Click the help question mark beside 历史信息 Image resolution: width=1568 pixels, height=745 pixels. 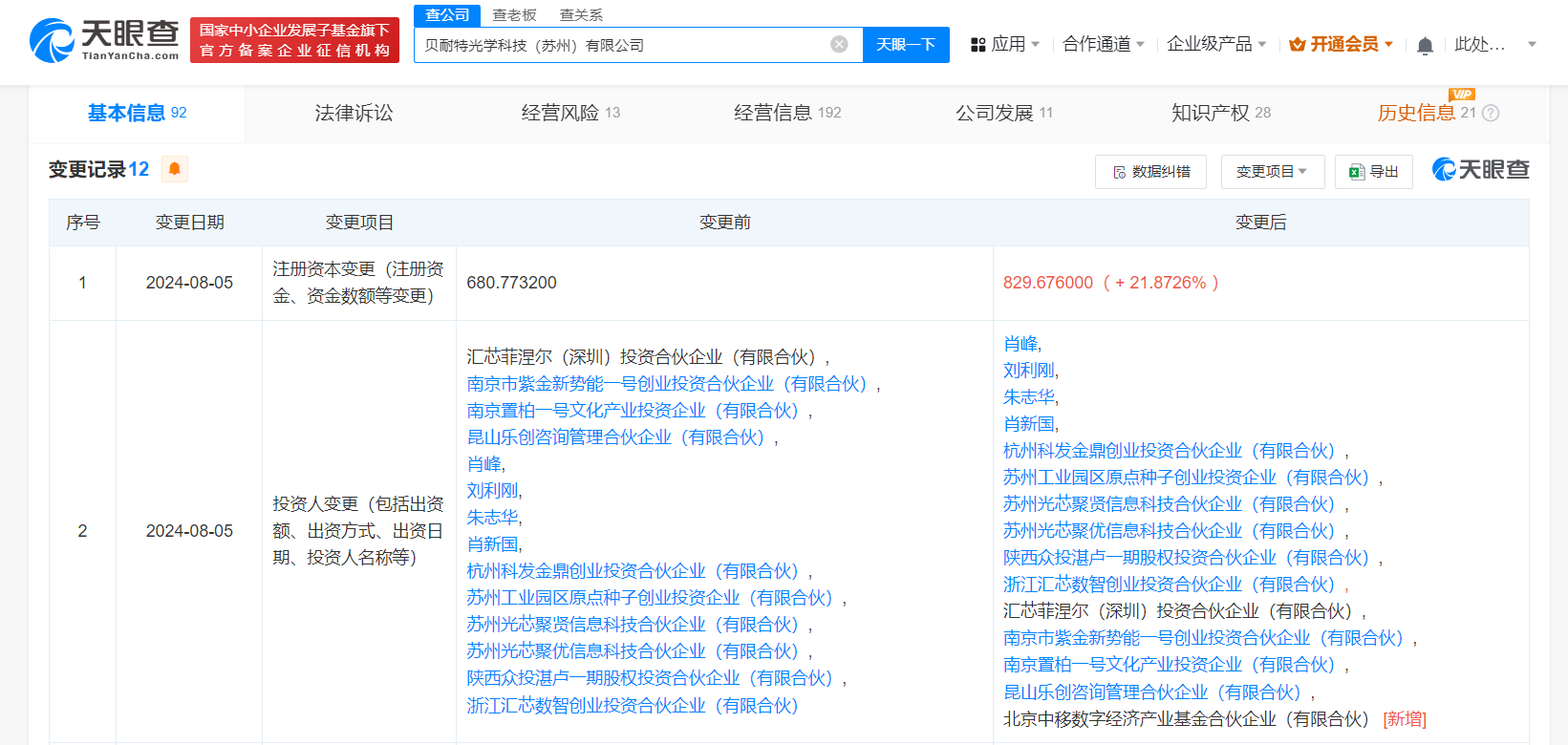point(1491,113)
